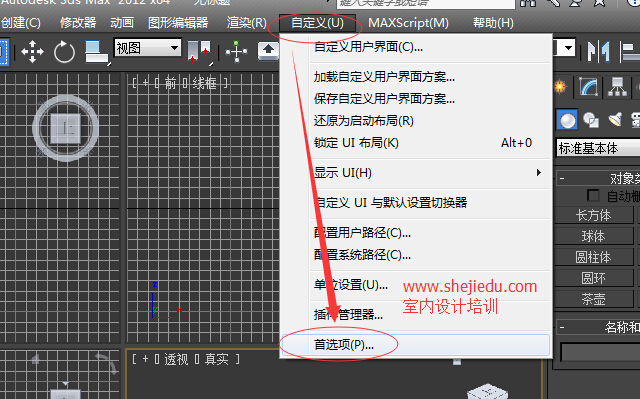The image size is (640, 399).
Task: Click the 圆环 torus button
Action: (x=593, y=278)
